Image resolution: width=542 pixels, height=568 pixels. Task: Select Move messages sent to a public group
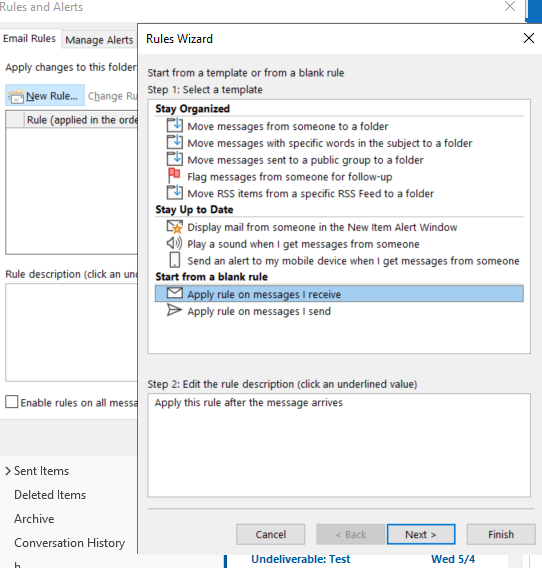tap(305, 160)
